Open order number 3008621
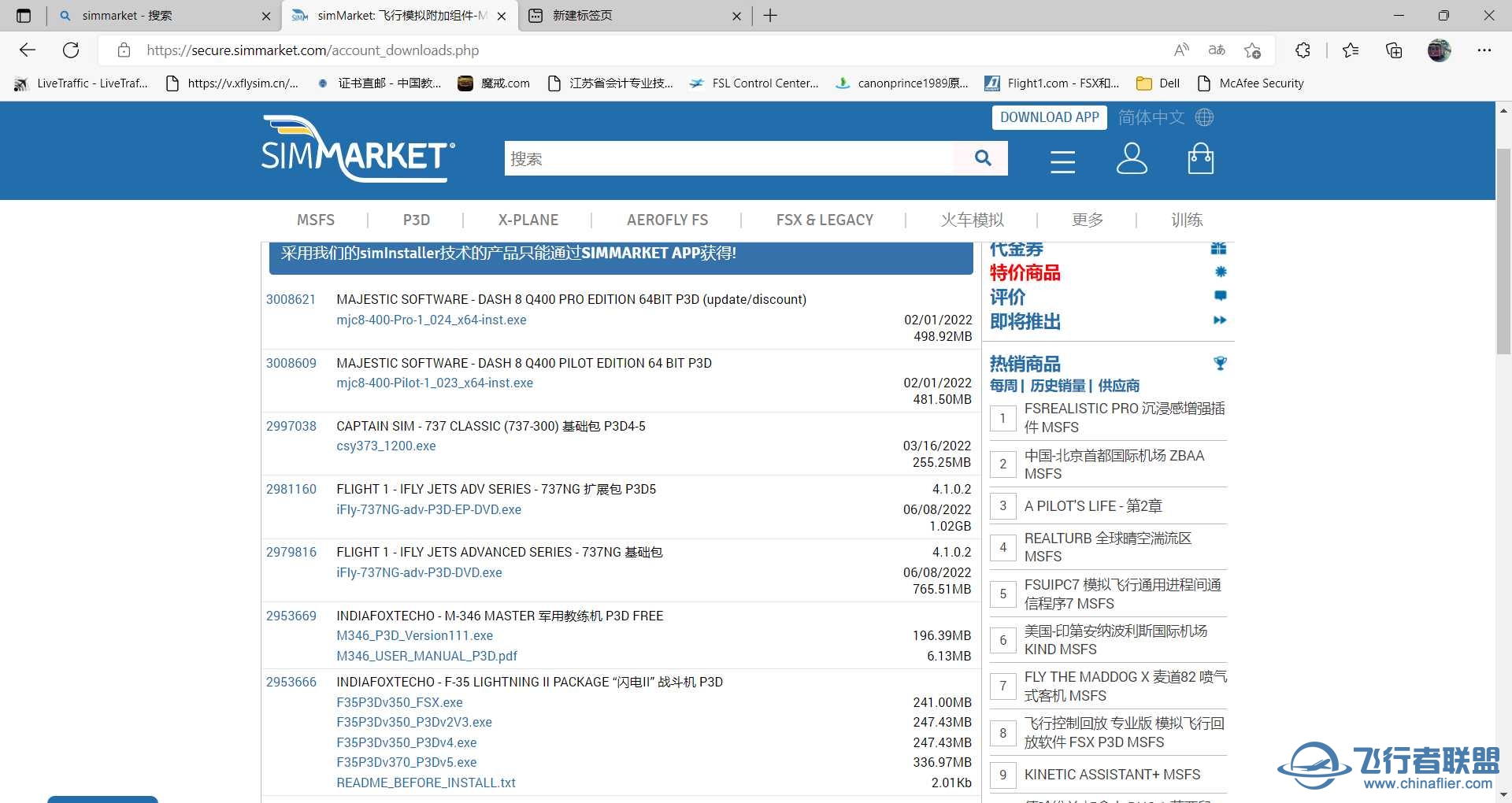The width and height of the screenshot is (1512, 803). point(291,299)
